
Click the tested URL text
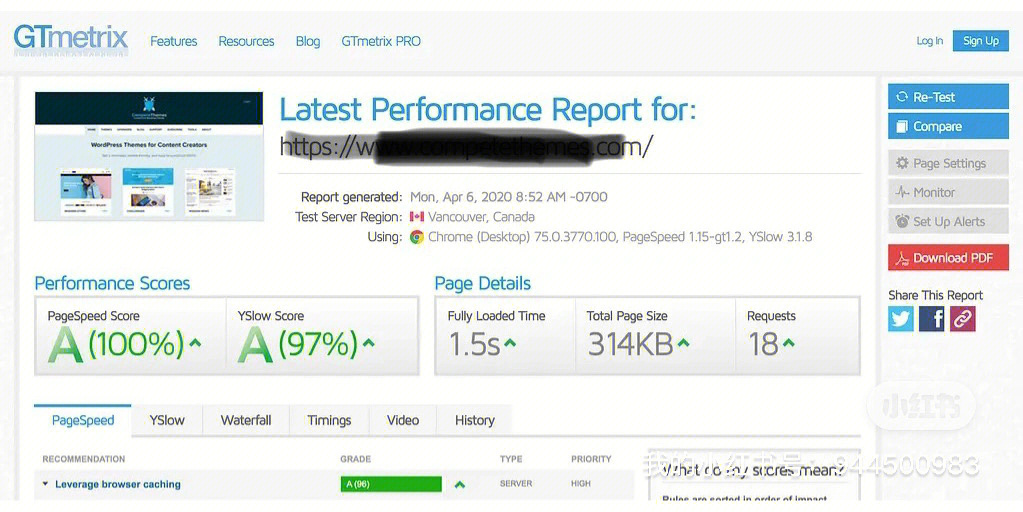pos(466,146)
